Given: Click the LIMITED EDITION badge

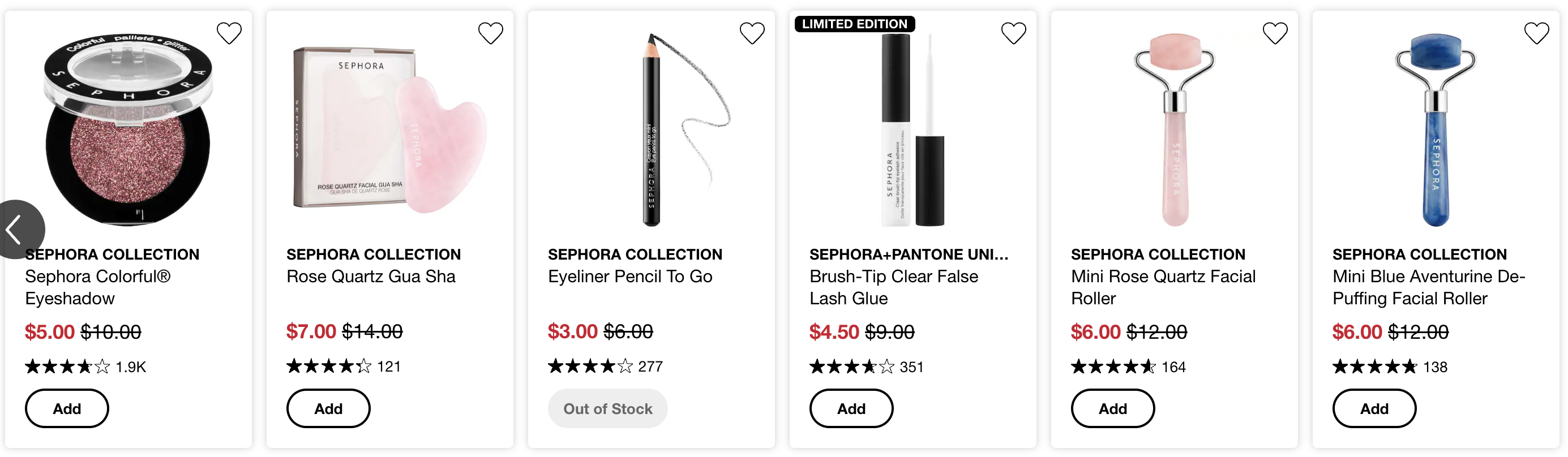Looking at the screenshot, I should (x=855, y=24).
